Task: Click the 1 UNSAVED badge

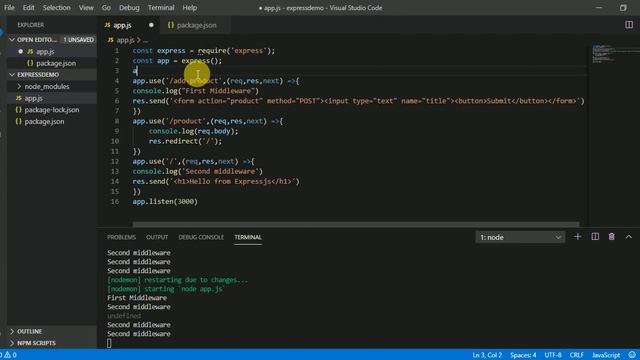Action: (x=78, y=40)
